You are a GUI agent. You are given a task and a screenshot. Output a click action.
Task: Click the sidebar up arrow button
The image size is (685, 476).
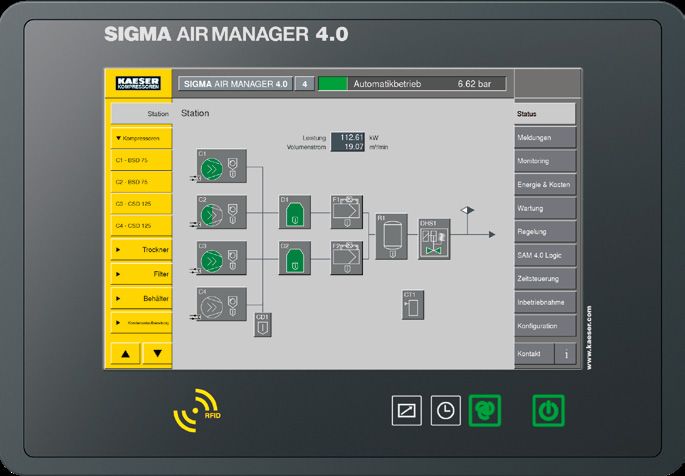[125, 354]
